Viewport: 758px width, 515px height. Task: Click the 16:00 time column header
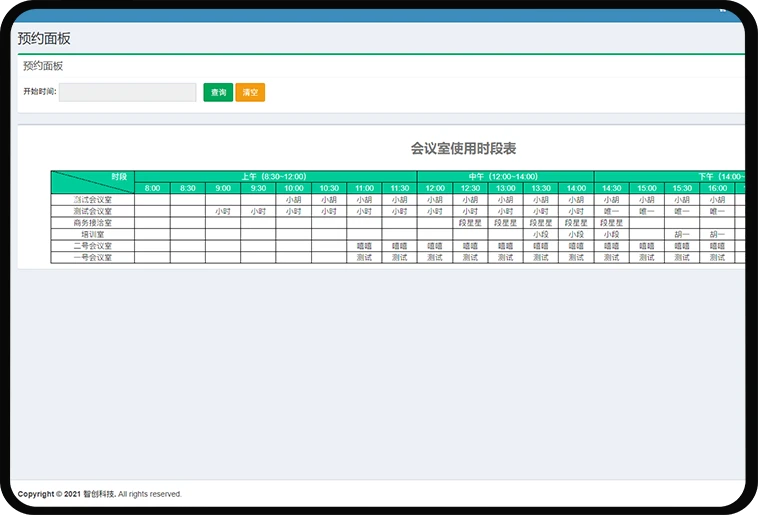click(x=717, y=188)
